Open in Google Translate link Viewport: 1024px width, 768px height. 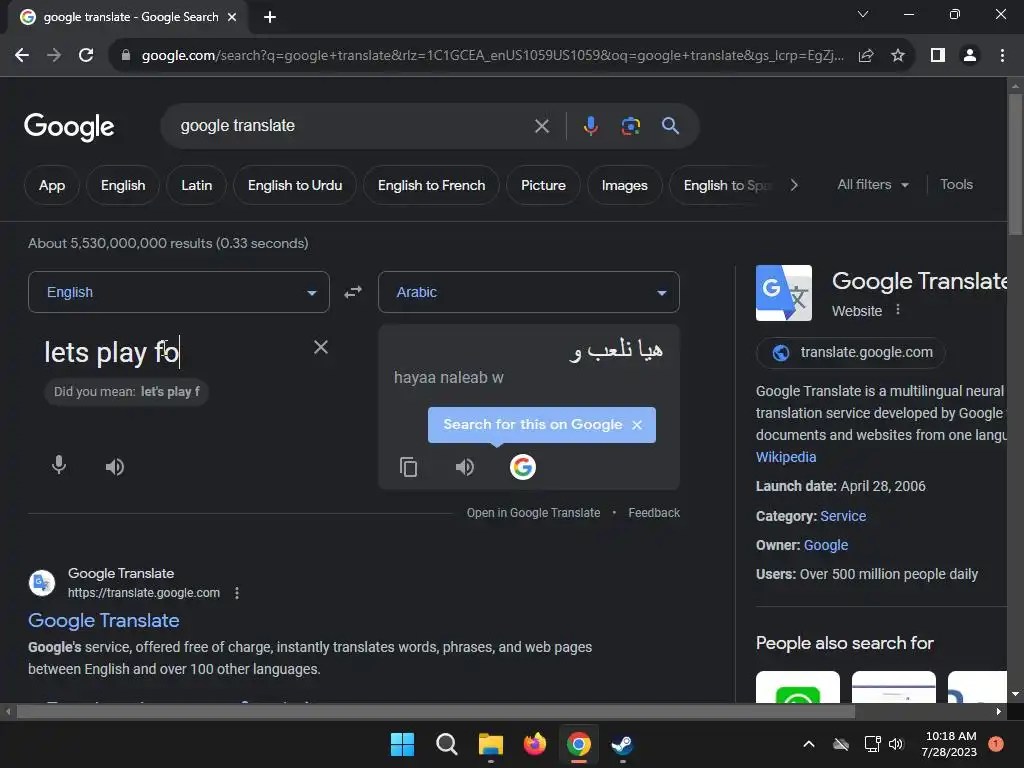pos(533,513)
